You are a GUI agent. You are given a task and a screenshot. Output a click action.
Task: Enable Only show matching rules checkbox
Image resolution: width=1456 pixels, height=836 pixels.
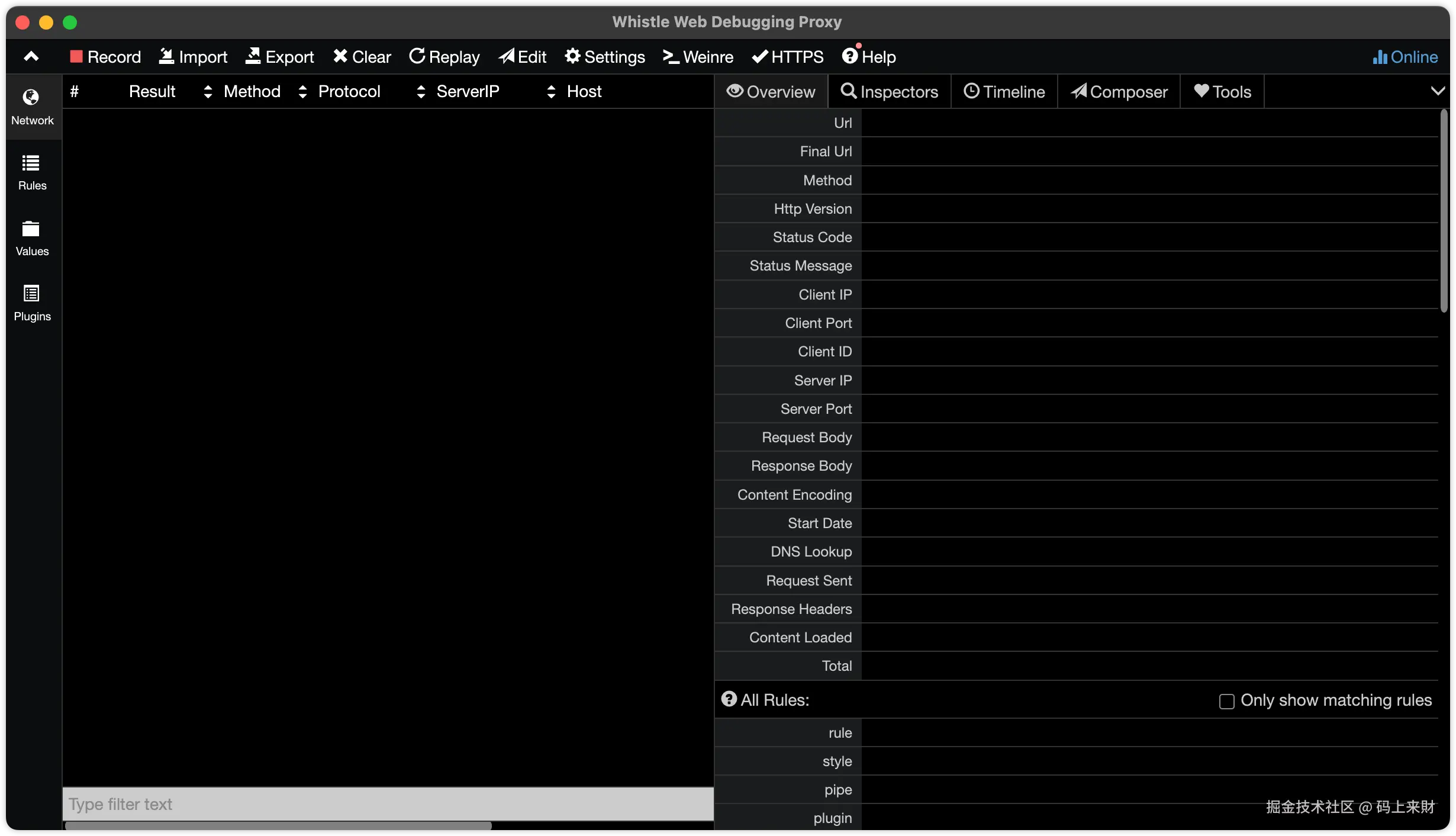(1226, 702)
